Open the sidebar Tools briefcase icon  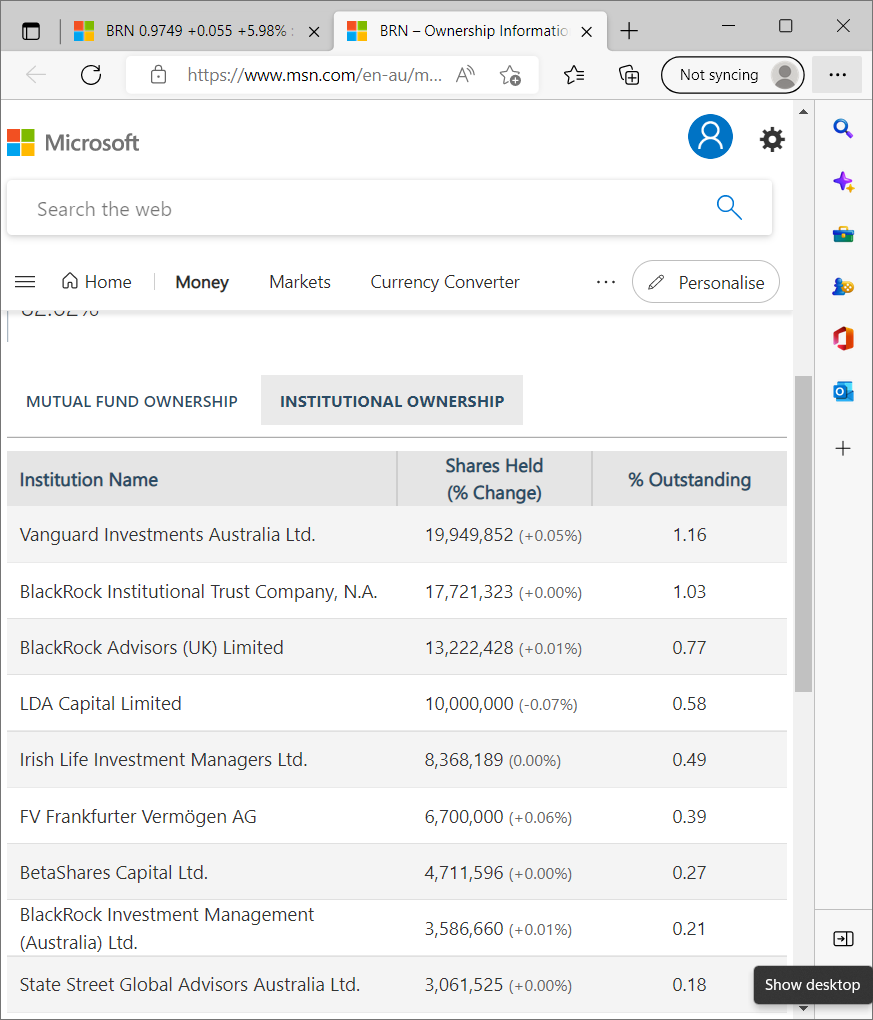click(x=843, y=234)
